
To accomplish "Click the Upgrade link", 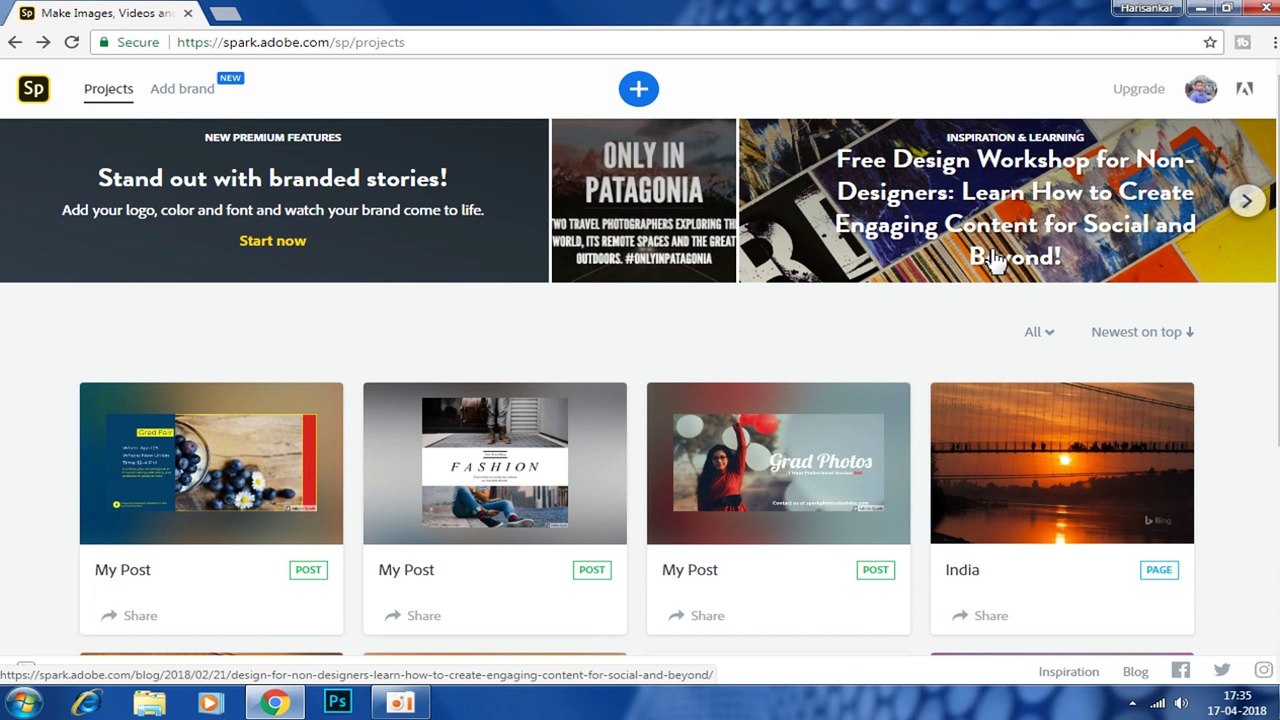I will tap(1139, 89).
